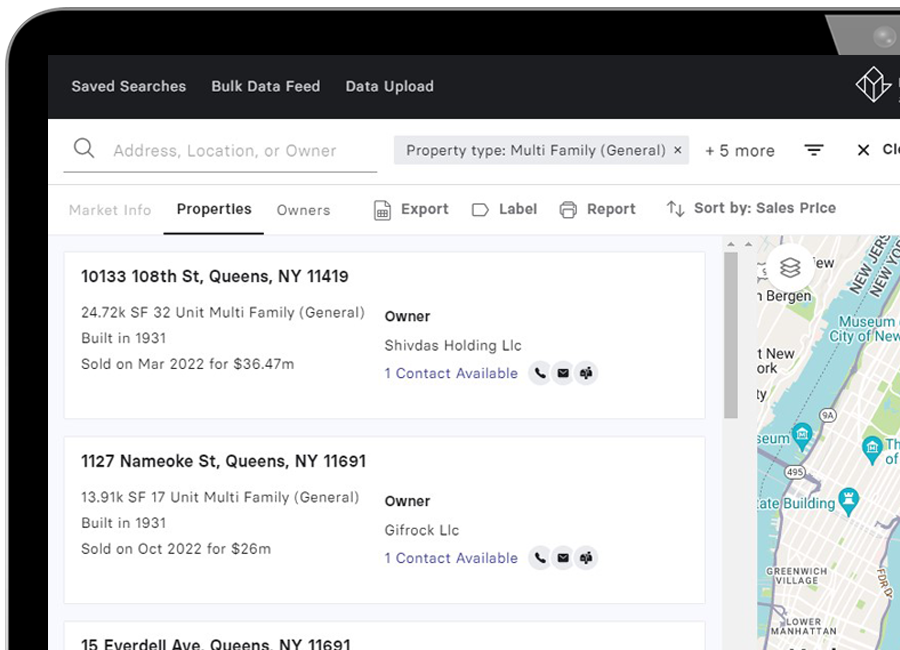Image resolution: width=900 pixels, height=650 pixels.
Task: Switch to the Owners tab
Action: (x=303, y=210)
